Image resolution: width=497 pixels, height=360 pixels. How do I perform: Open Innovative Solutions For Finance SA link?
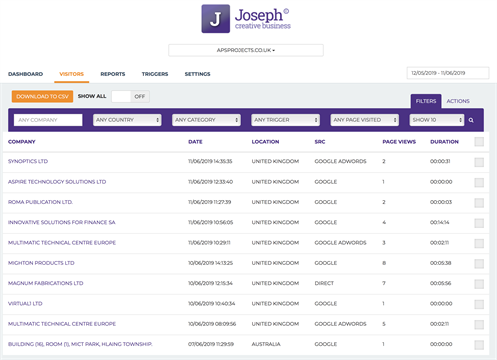tap(62, 222)
